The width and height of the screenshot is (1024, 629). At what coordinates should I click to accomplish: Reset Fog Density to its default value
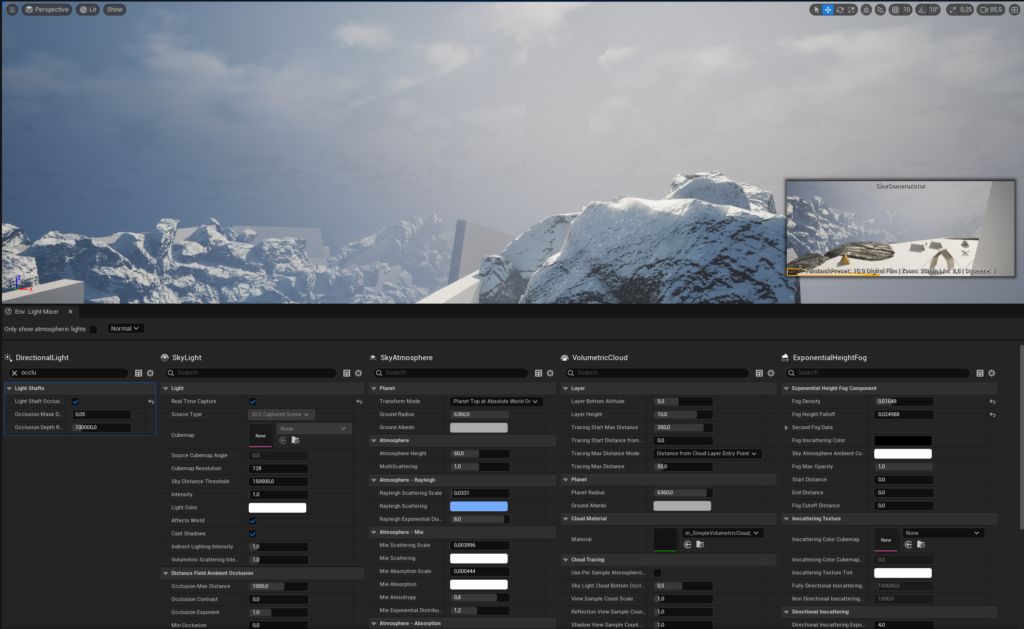[993, 401]
